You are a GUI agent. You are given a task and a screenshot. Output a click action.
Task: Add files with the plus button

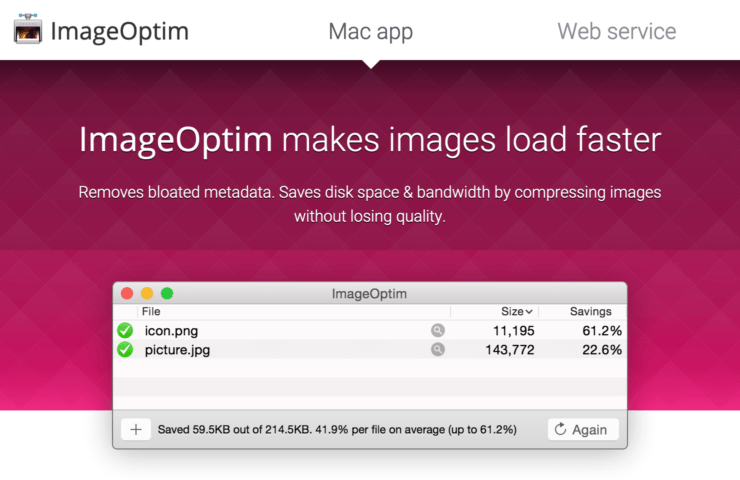136,429
